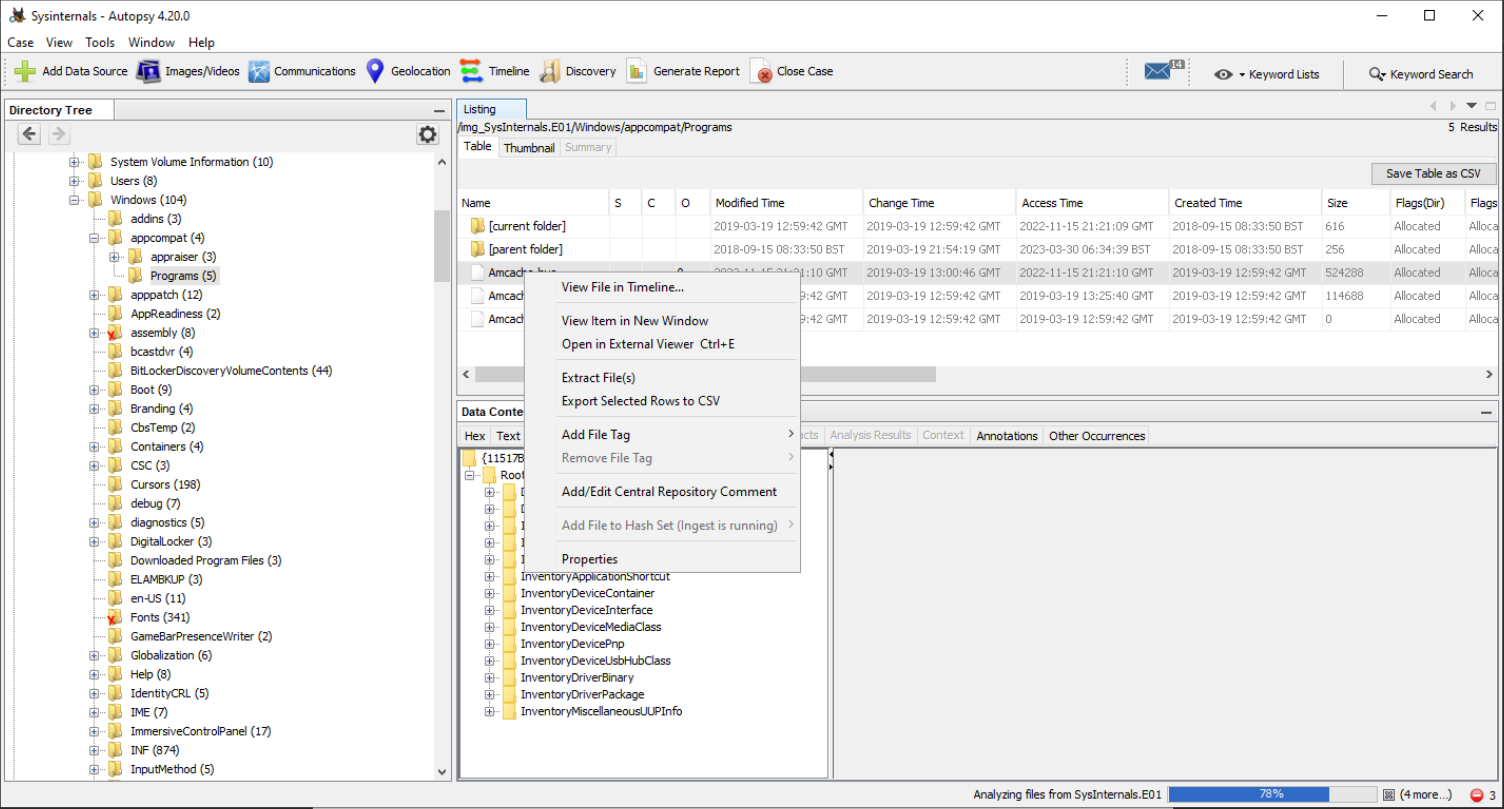Collapse the Root registry node
Image resolution: width=1504 pixels, height=809 pixels.
point(469,475)
